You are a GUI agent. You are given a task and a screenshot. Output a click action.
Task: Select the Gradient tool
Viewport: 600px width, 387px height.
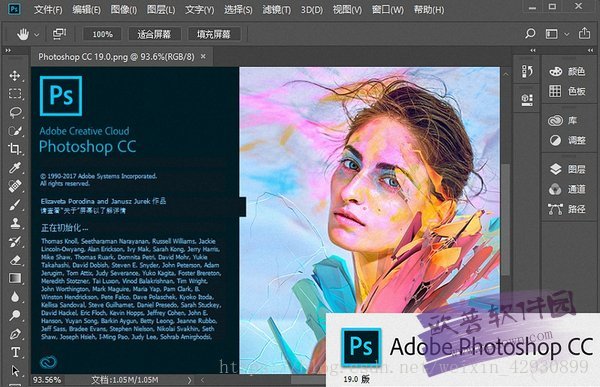click(15, 278)
